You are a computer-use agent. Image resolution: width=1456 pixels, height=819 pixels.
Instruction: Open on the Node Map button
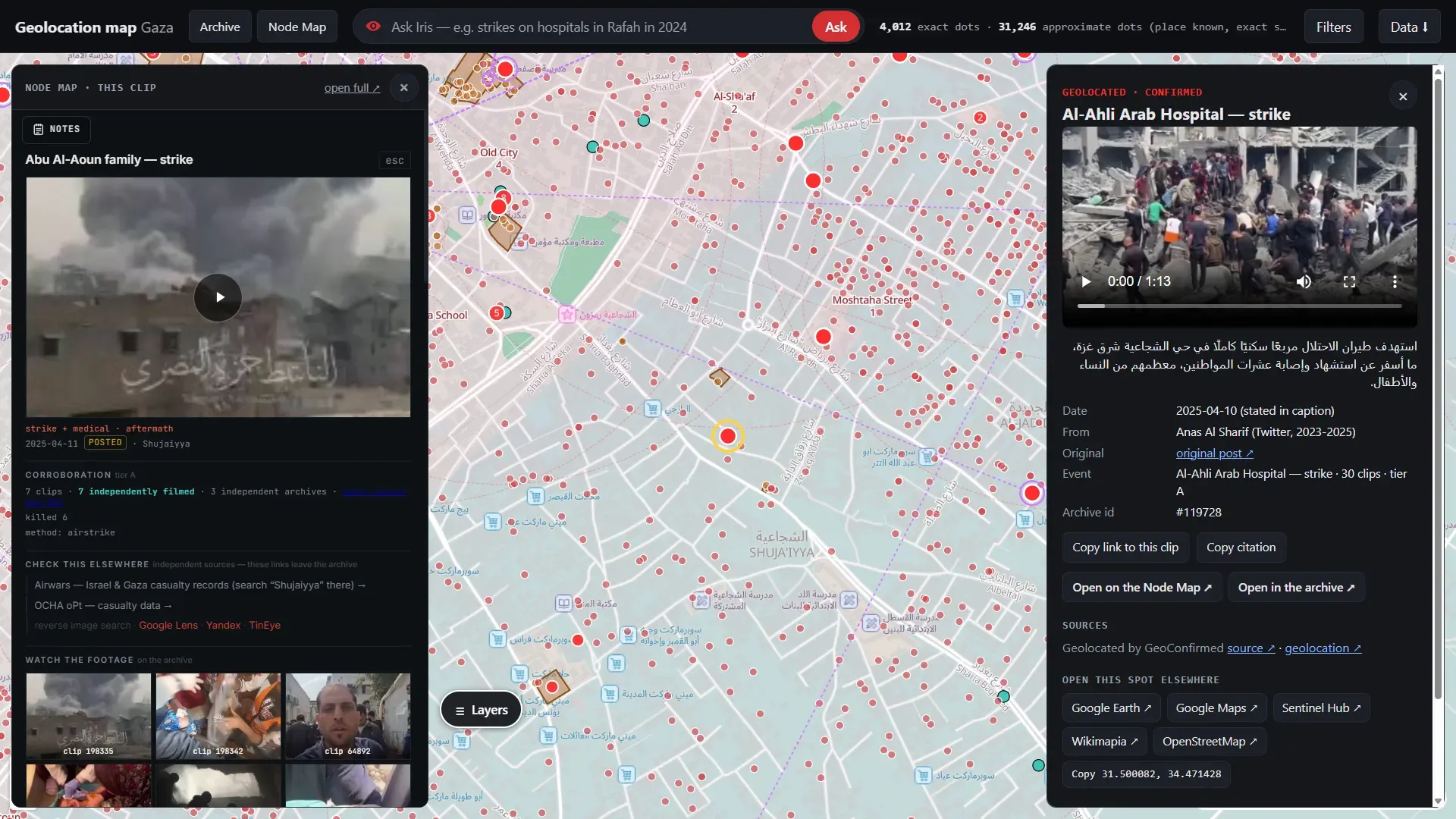[x=1142, y=588]
